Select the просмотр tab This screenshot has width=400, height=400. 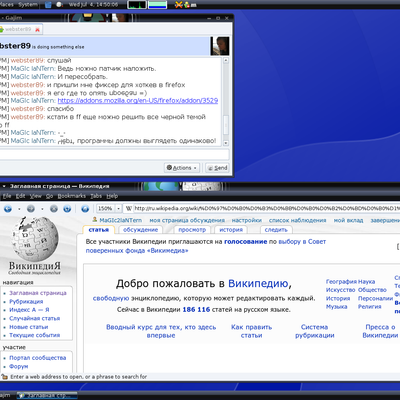click(x=192, y=230)
